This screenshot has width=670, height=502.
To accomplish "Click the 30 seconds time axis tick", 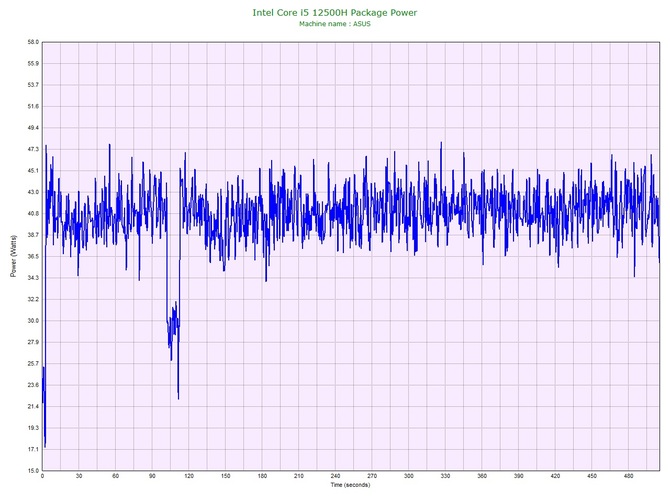I will click(79, 476).
